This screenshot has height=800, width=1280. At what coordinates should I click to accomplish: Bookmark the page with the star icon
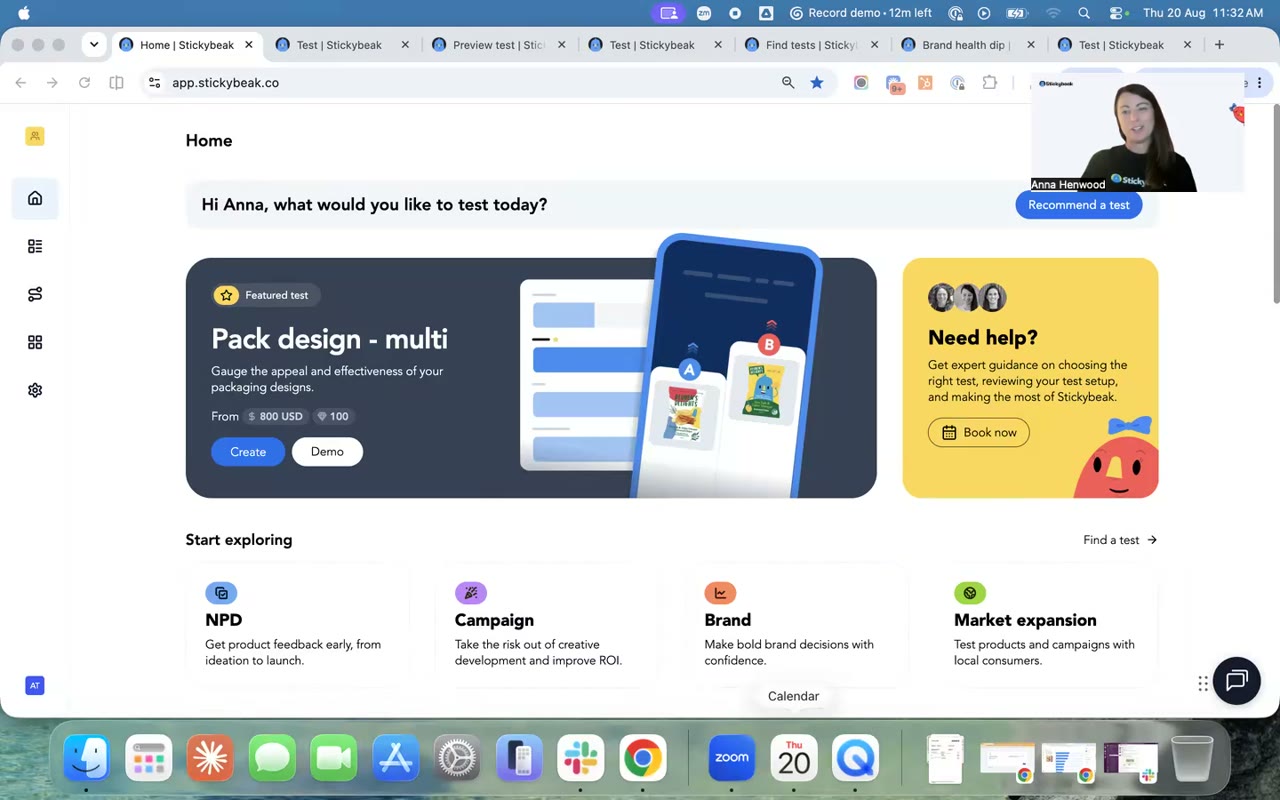(817, 83)
